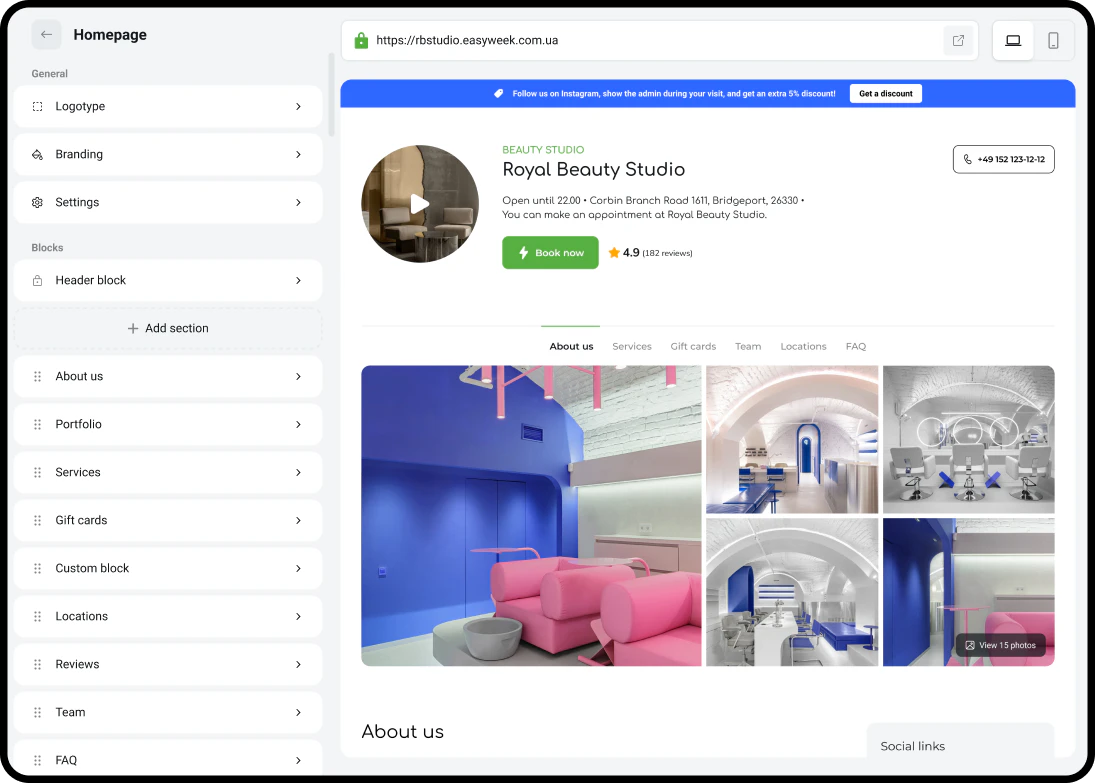Switch preview to mobile view

(1055, 40)
